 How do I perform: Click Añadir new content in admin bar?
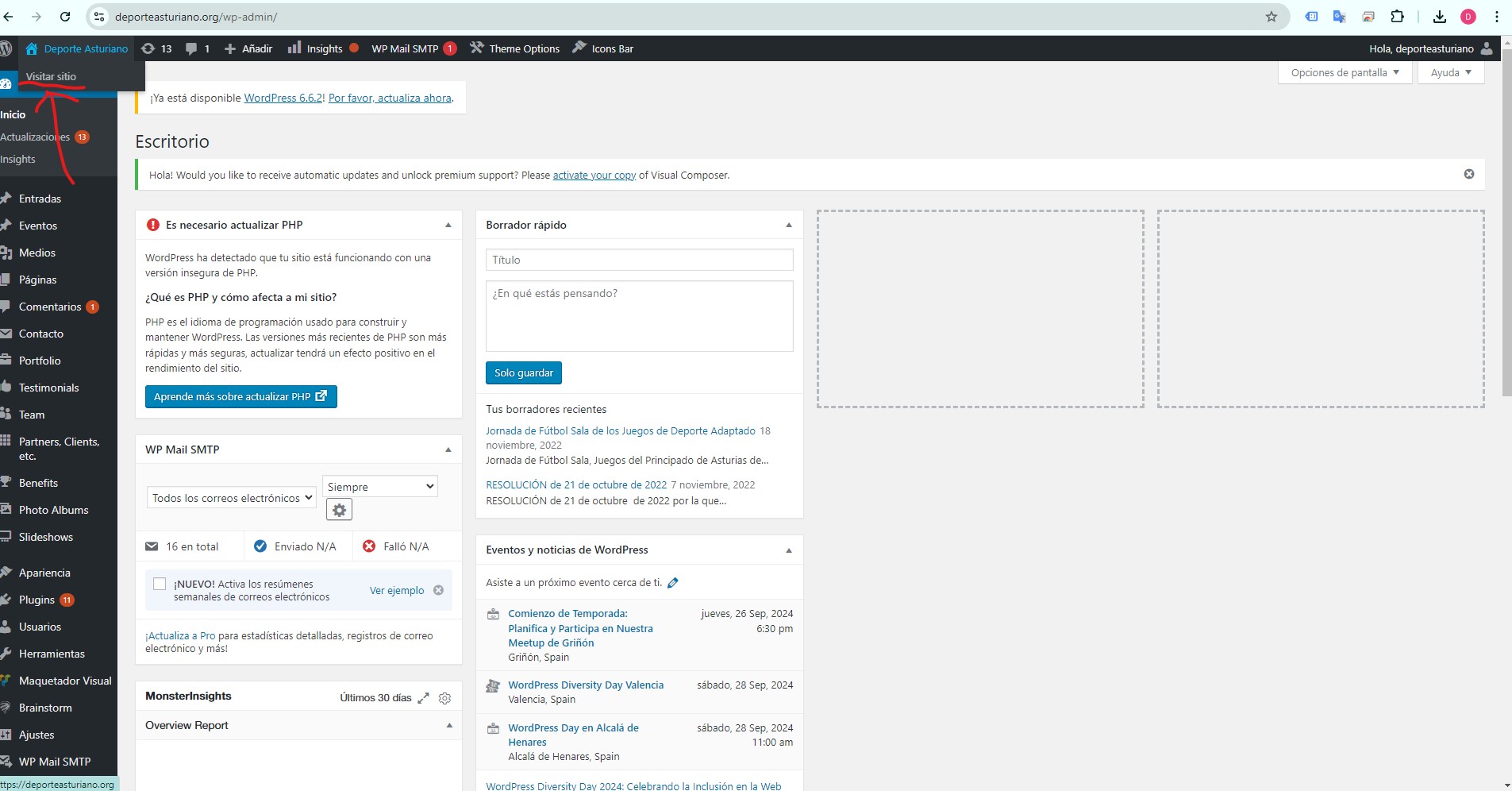click(248, 48)
